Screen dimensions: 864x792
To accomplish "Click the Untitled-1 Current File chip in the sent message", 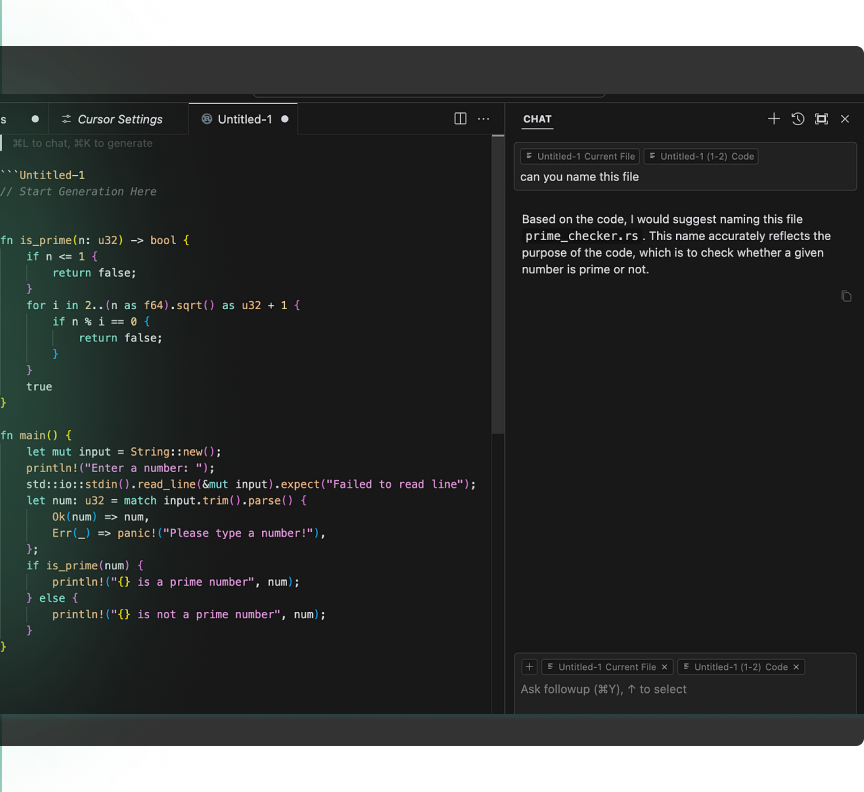I will coord(580,157).
